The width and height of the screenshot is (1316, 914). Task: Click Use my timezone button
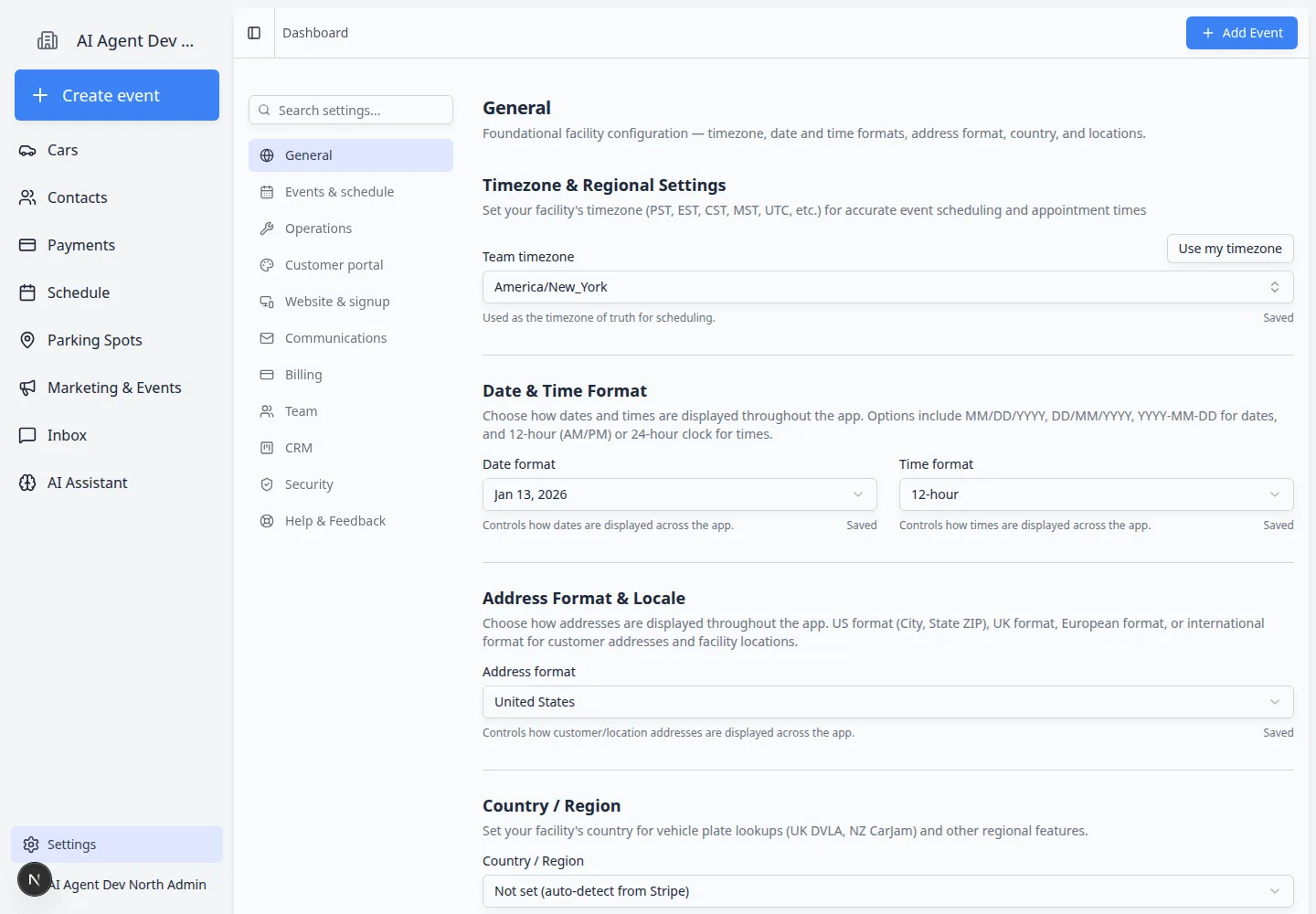1230,249
